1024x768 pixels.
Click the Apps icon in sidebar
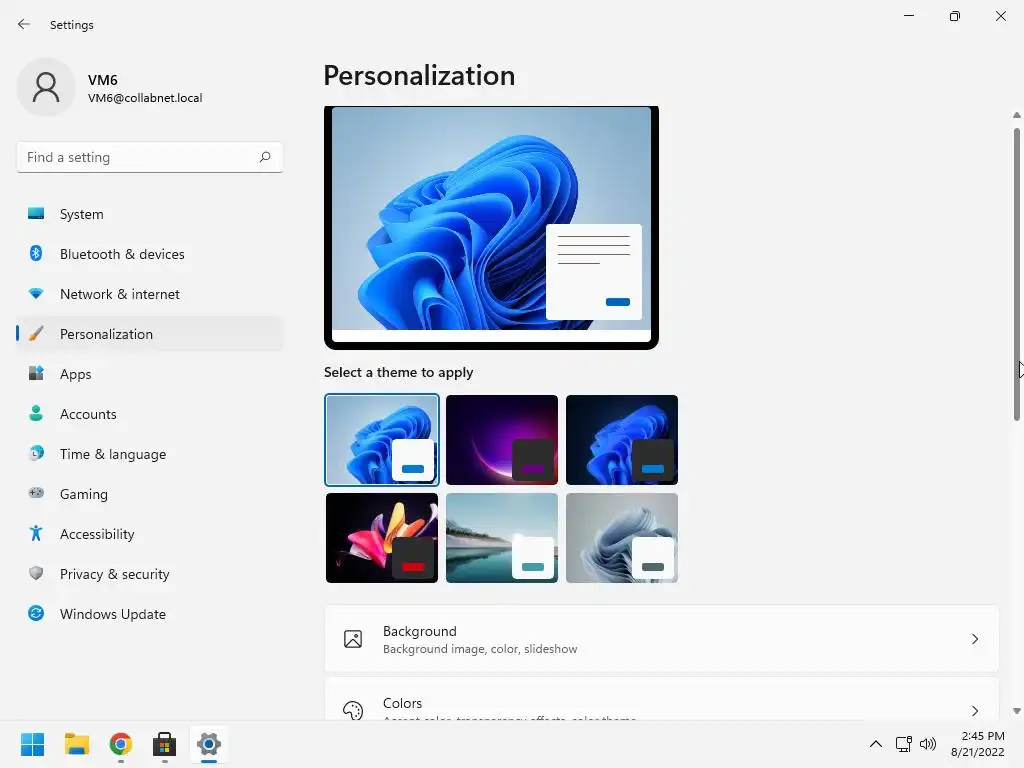(x=36, y=374)
